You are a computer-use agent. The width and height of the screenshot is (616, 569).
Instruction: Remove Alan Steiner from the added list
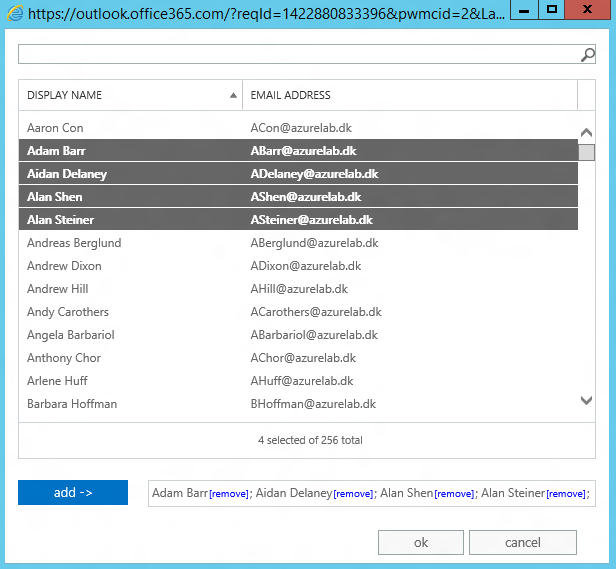(566, 494)
